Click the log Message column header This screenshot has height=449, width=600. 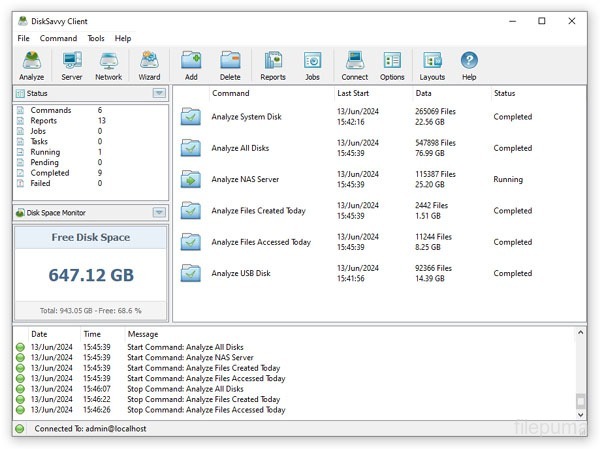click(143, 334)
